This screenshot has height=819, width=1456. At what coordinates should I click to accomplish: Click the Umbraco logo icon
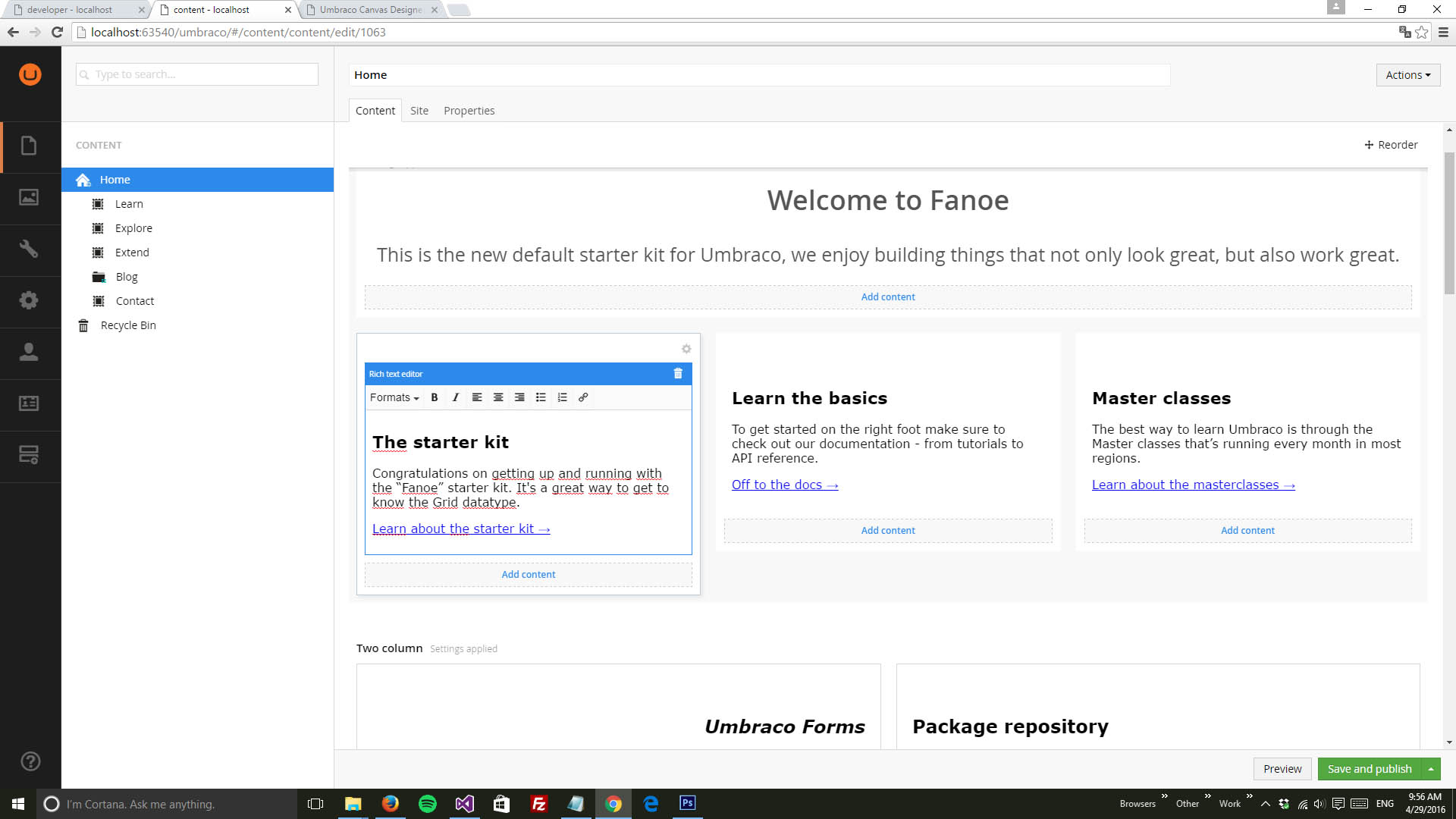tap(30, 74)
